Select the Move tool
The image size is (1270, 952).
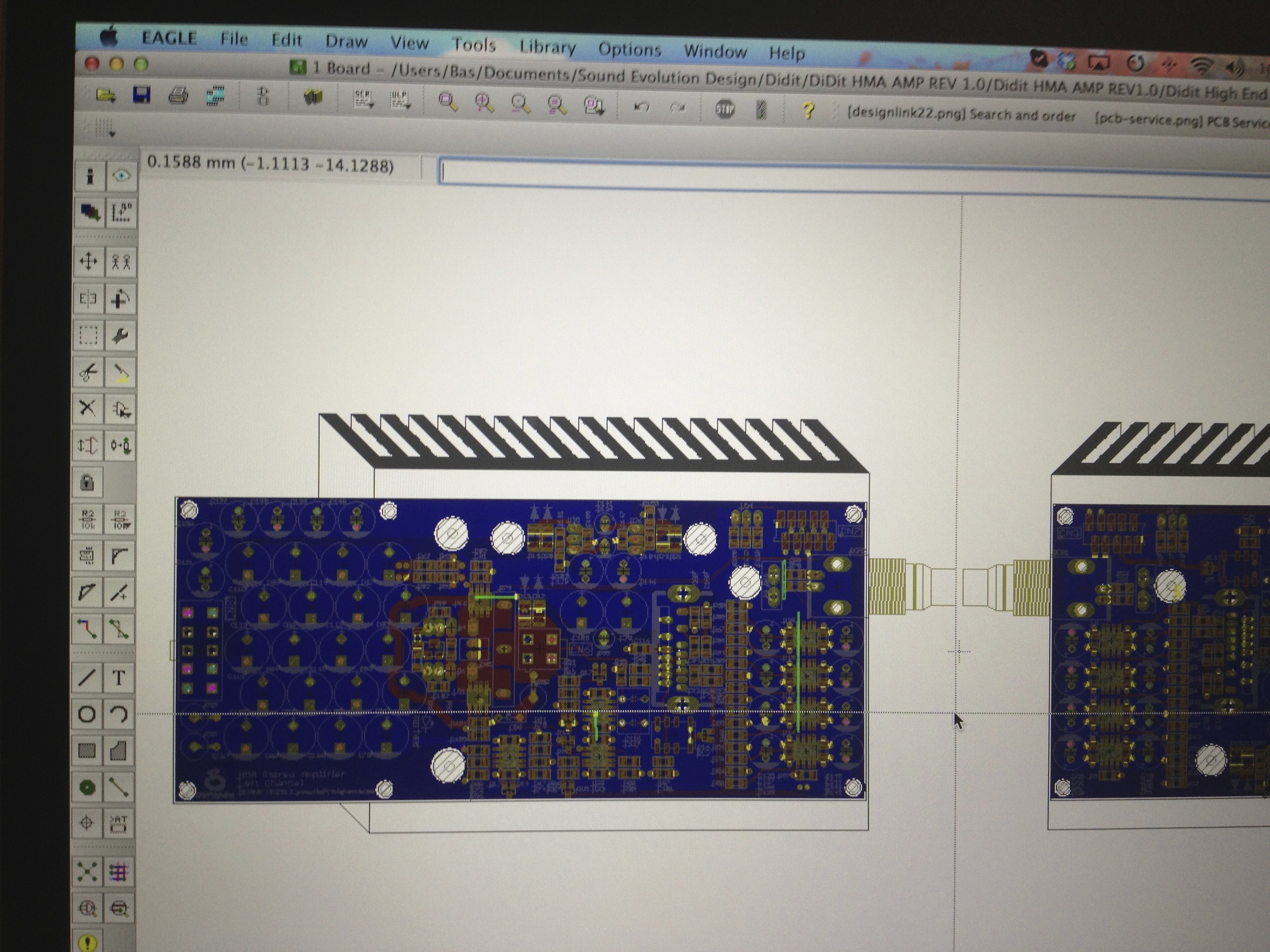click(88, 262)
